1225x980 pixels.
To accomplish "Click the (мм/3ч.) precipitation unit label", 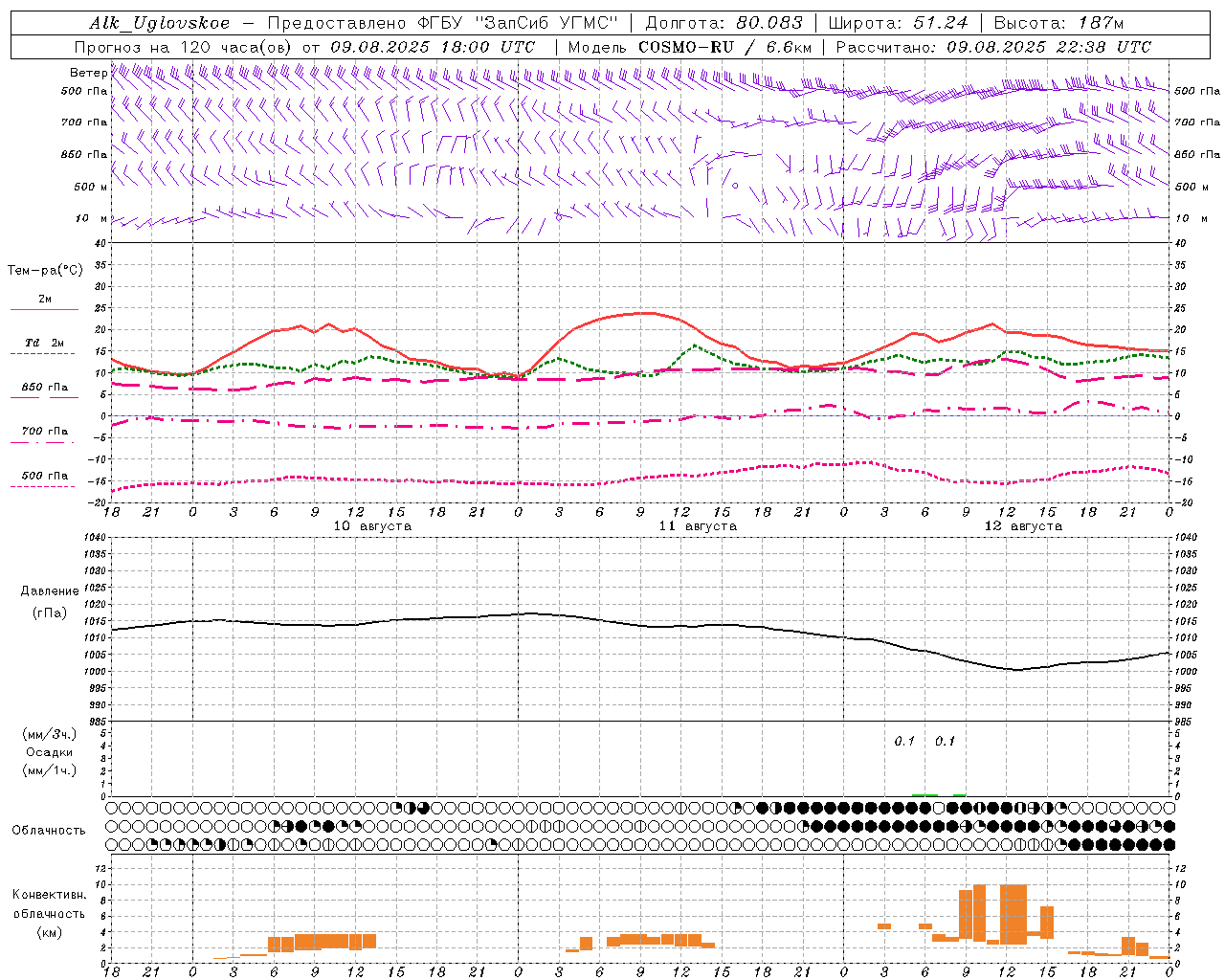I will click(50, 734).
